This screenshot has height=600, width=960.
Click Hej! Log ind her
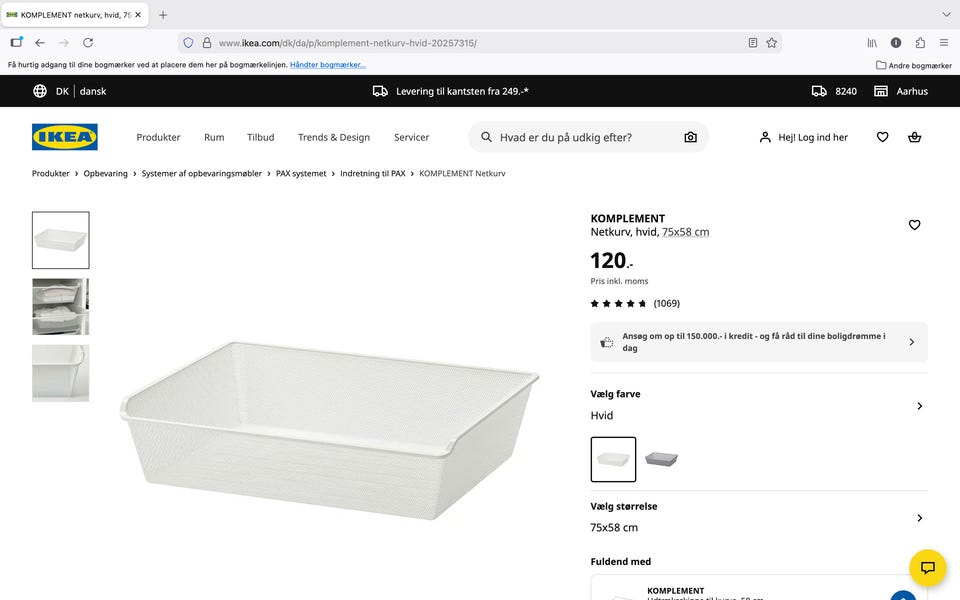pyautogui.click(x=803, y=137)
